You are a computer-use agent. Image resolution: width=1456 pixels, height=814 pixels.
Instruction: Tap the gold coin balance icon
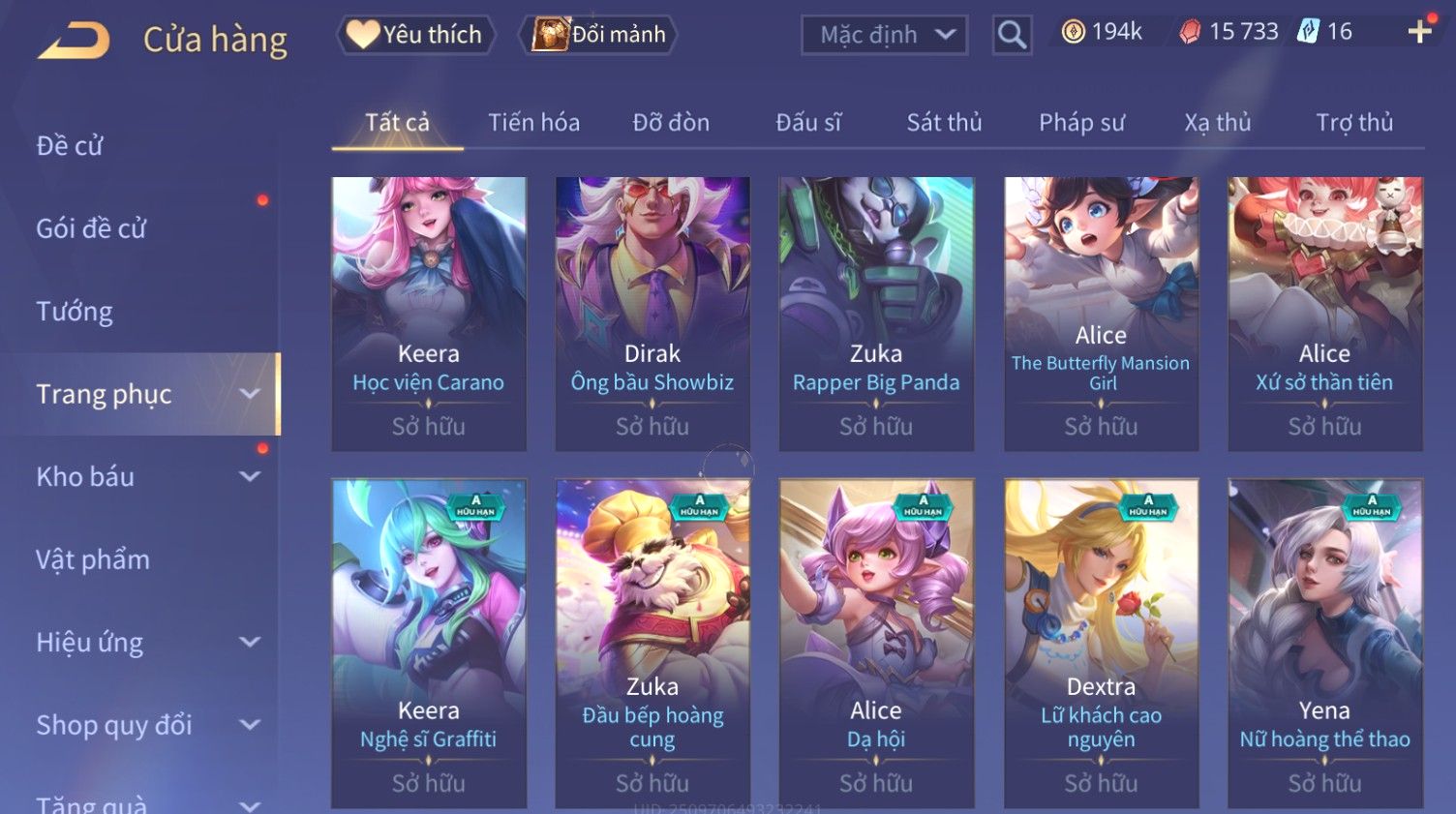(1073, 32)
